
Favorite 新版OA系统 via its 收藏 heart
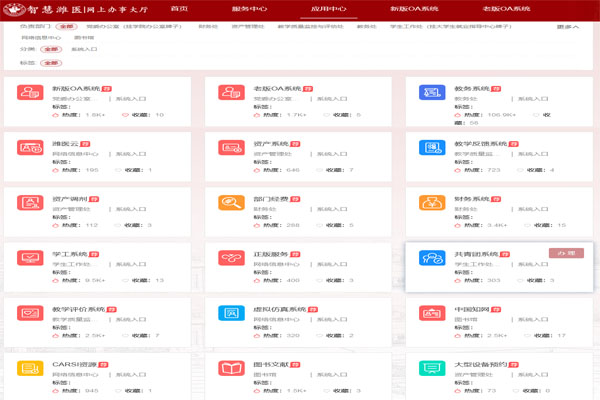click(126, 115)
